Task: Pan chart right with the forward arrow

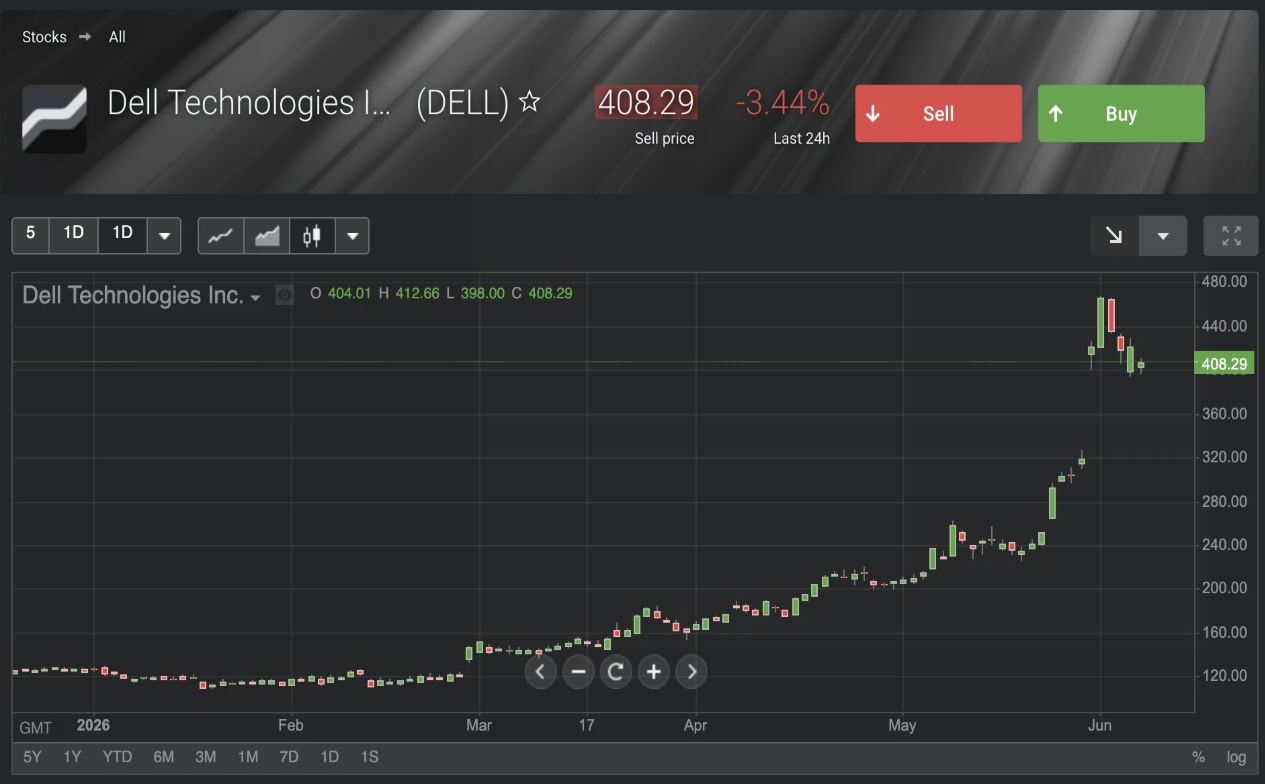Action: (x=692, y=672)
